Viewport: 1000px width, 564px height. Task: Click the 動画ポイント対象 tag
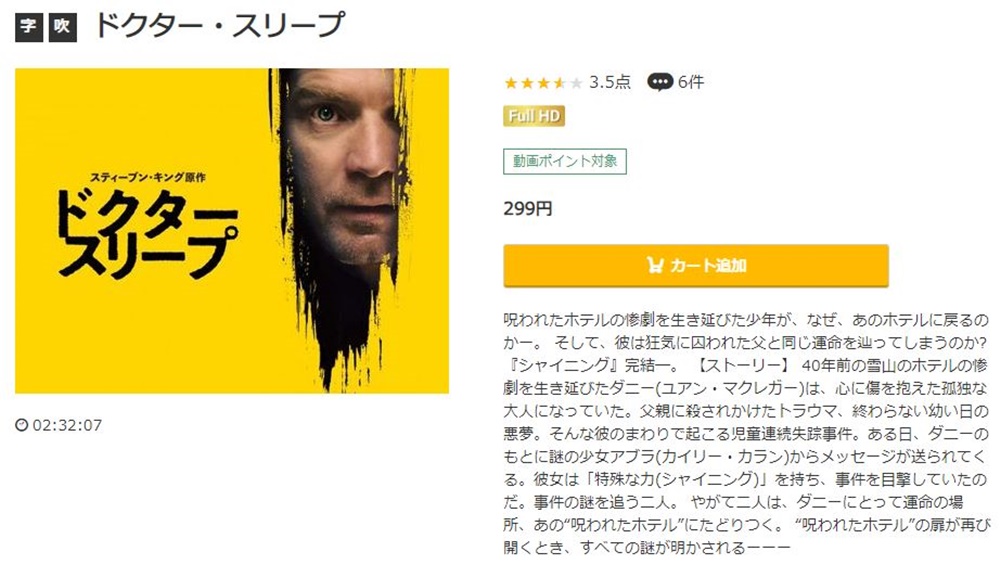(x=565, y=161)
